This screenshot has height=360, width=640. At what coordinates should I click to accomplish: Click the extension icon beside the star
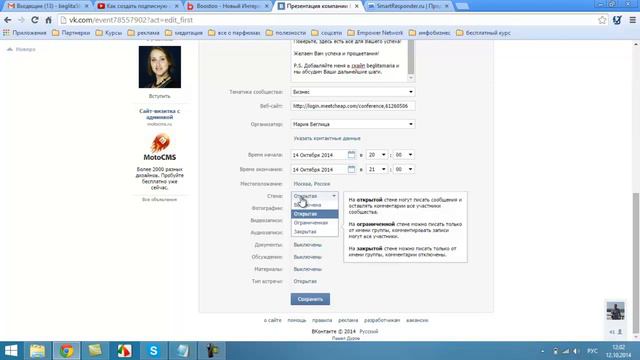(x=617, y=20)
